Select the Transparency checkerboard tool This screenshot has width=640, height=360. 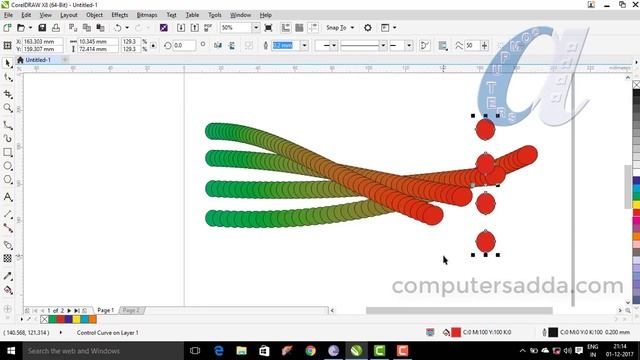(7, 258)
